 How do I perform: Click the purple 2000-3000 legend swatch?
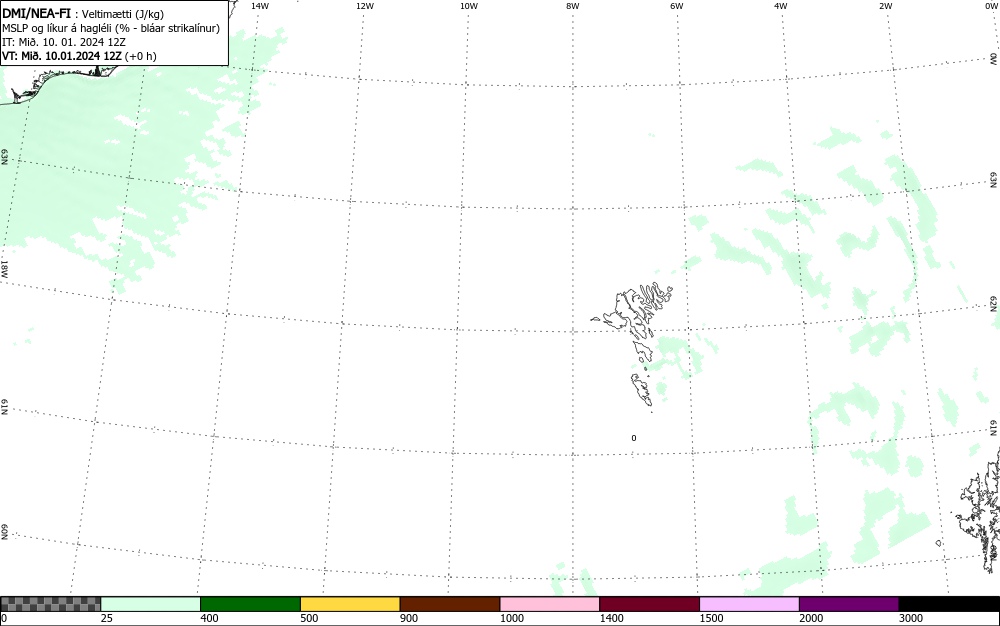[849, 604]
